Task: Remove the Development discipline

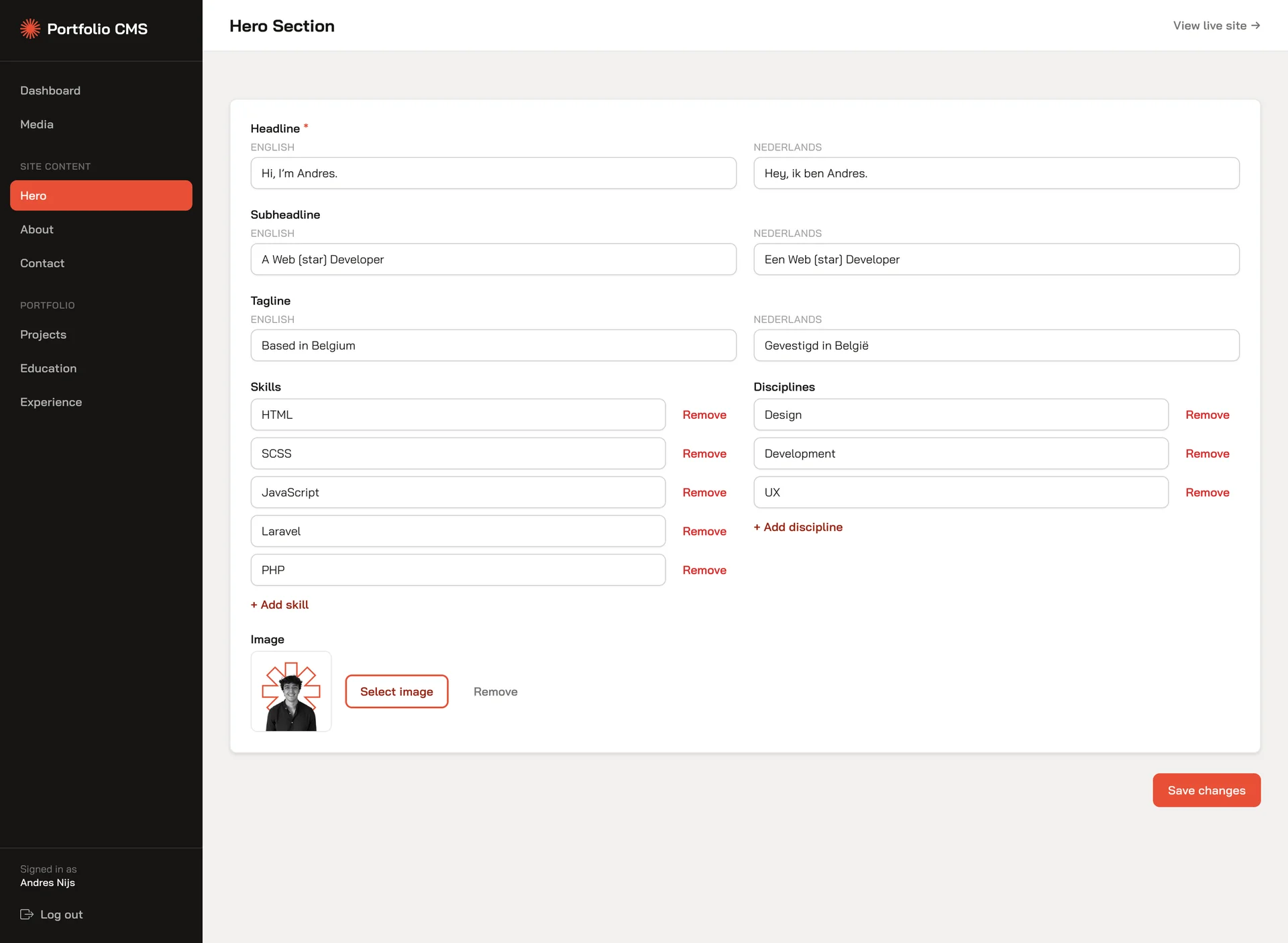Action: click(1207, 454)
